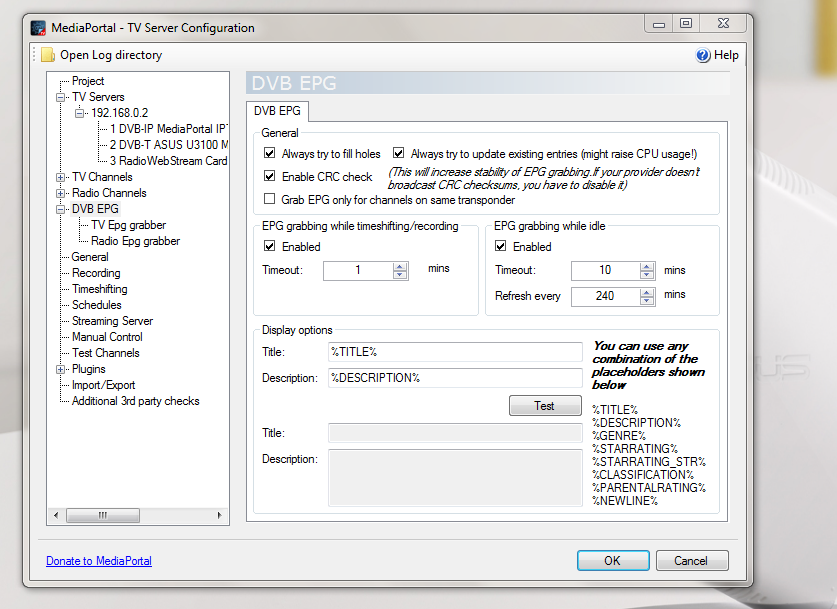Click the Title format field containing %TITLE%
The width and height of the screenshot is (837, 609).
pyautogui.click(x=455, y=352)
